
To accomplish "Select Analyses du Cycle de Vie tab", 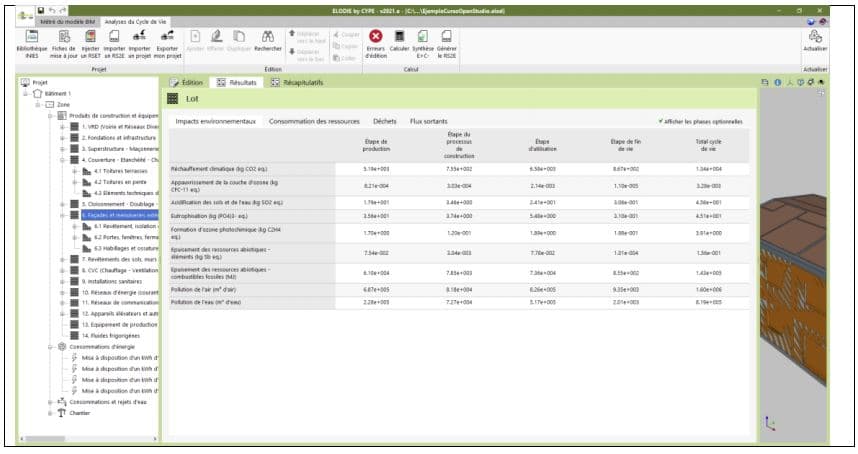I will (x=135, y=22).
